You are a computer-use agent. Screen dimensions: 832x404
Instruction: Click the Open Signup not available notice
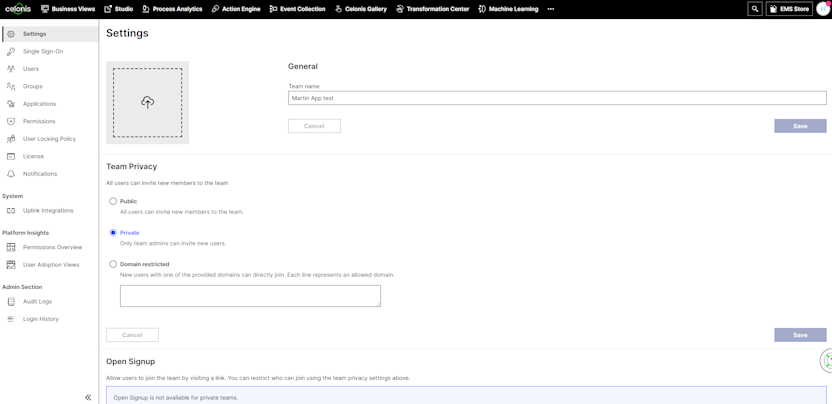(466, 395)
